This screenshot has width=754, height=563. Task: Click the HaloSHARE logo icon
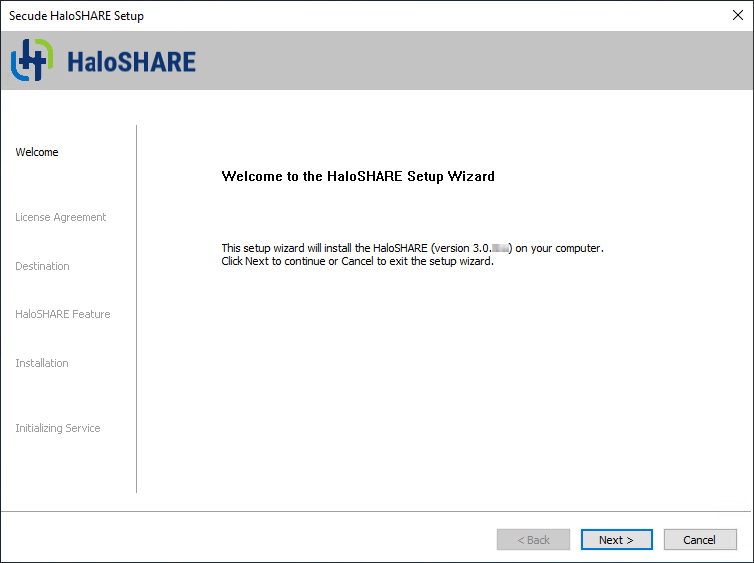[x=31, y=60]
